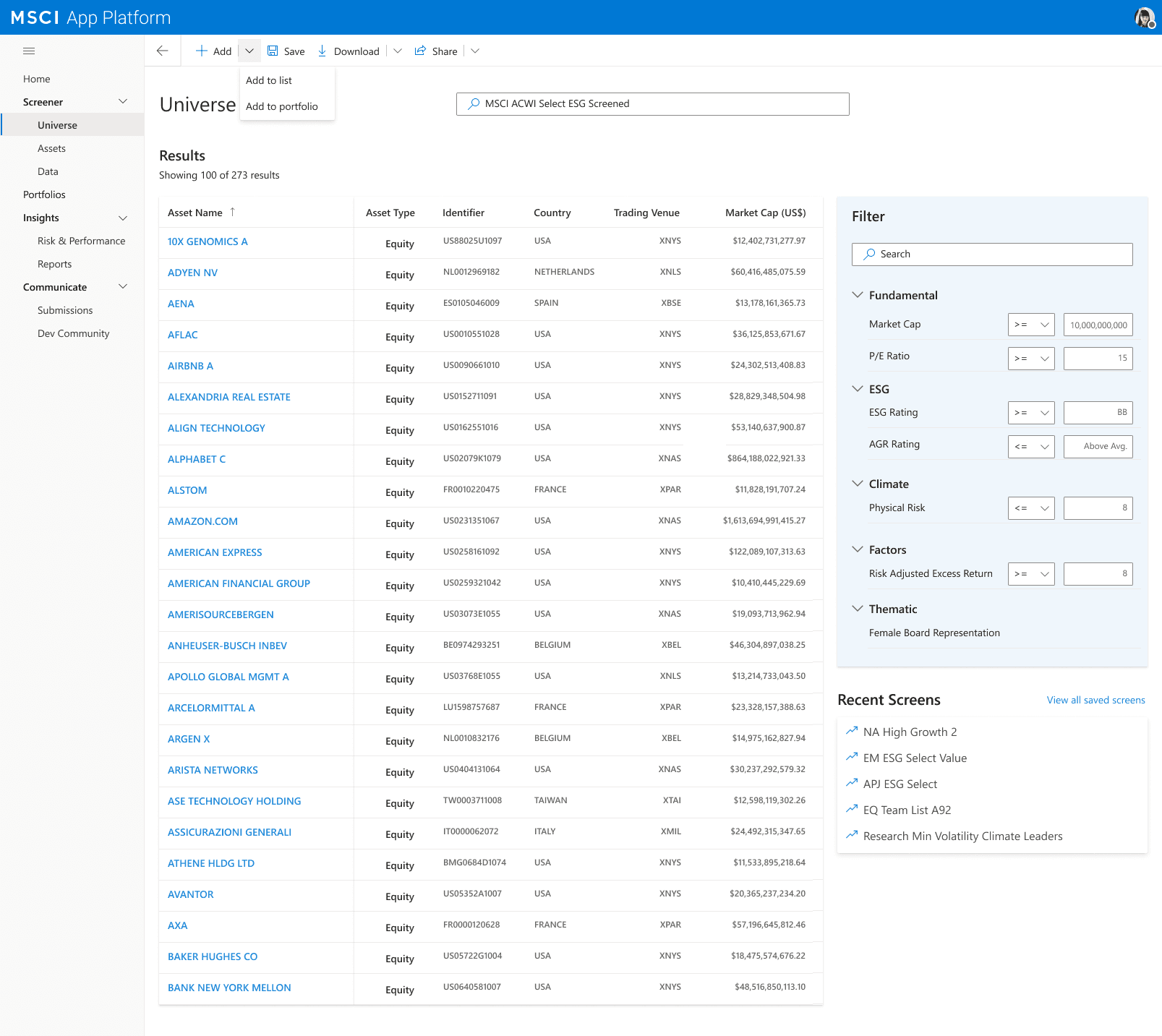
Task: Click the AGR Rating value field
Action: (x=1098, y=446)
